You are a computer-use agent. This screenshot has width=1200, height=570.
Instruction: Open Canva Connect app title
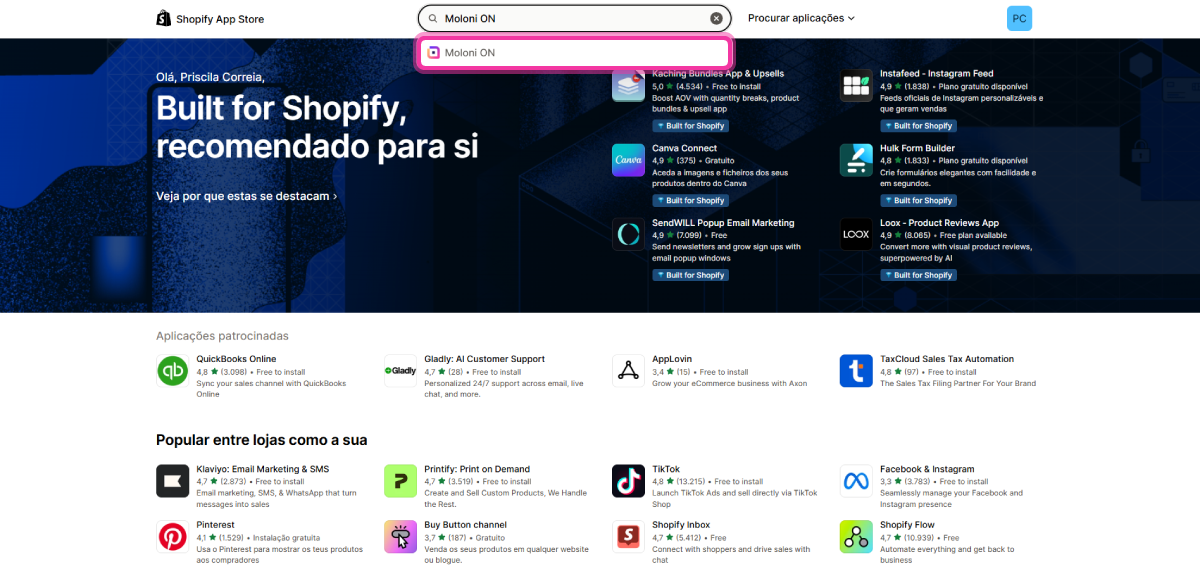click(684, 148)
